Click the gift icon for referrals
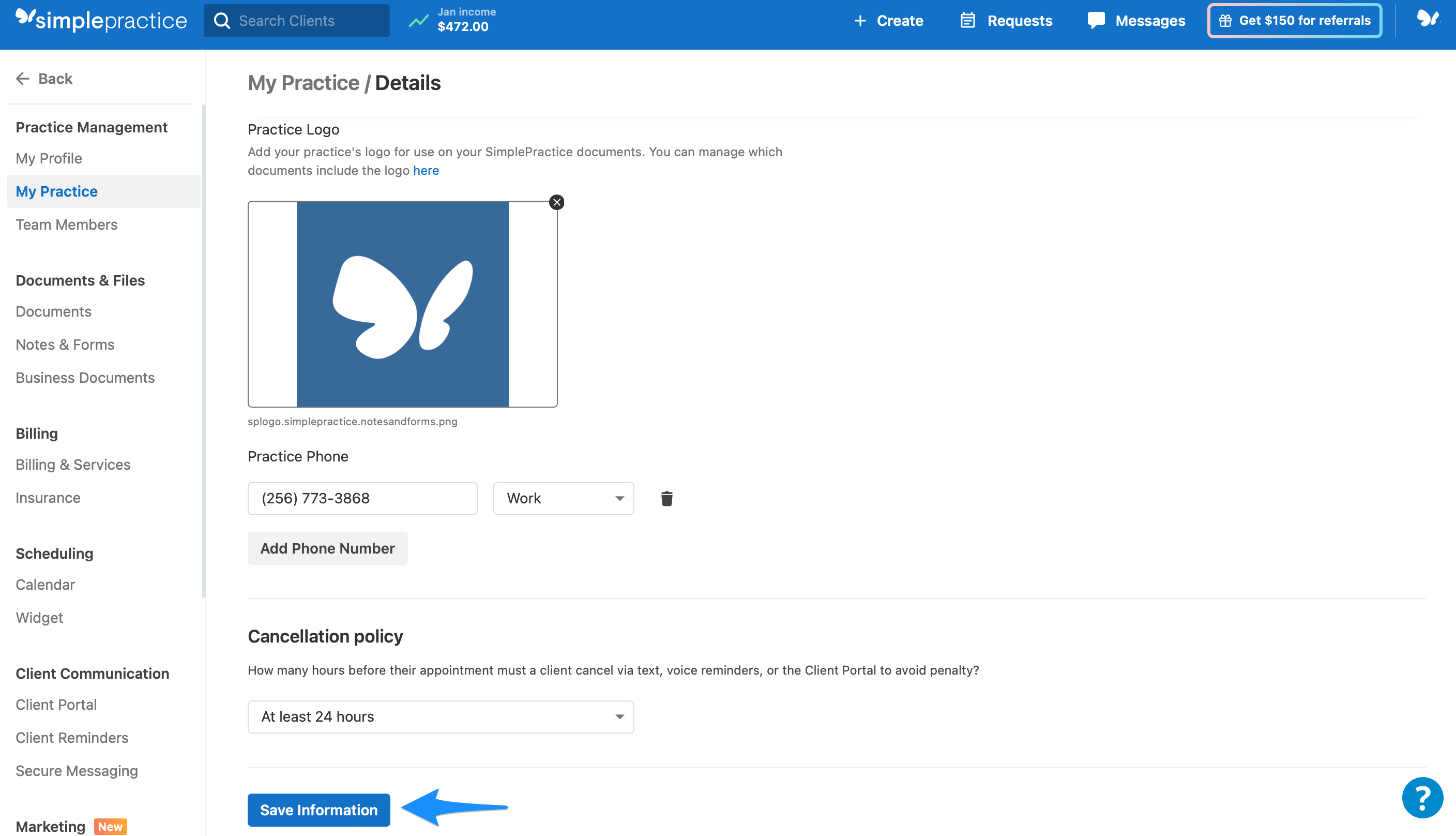 point(1224,20)
